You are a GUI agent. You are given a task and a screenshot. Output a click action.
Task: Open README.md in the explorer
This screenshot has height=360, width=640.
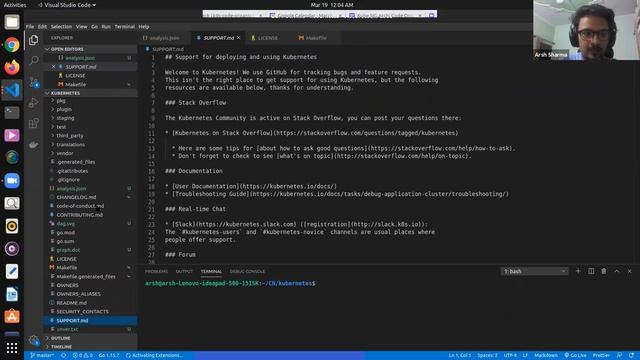coord(71,302)
